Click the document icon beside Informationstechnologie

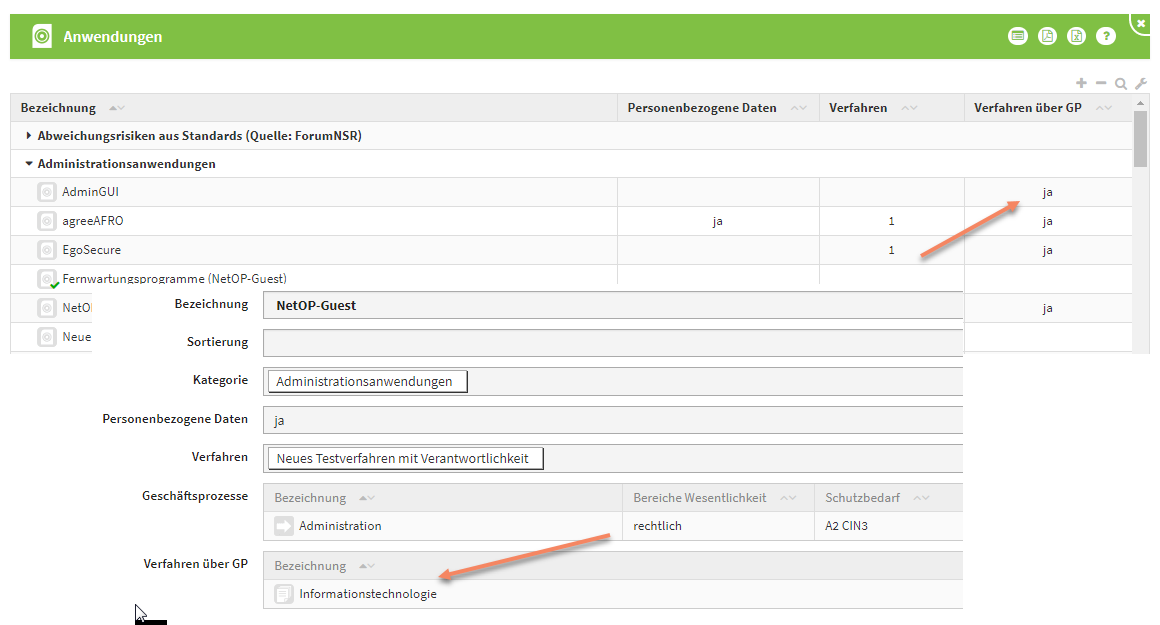(284, 594)
